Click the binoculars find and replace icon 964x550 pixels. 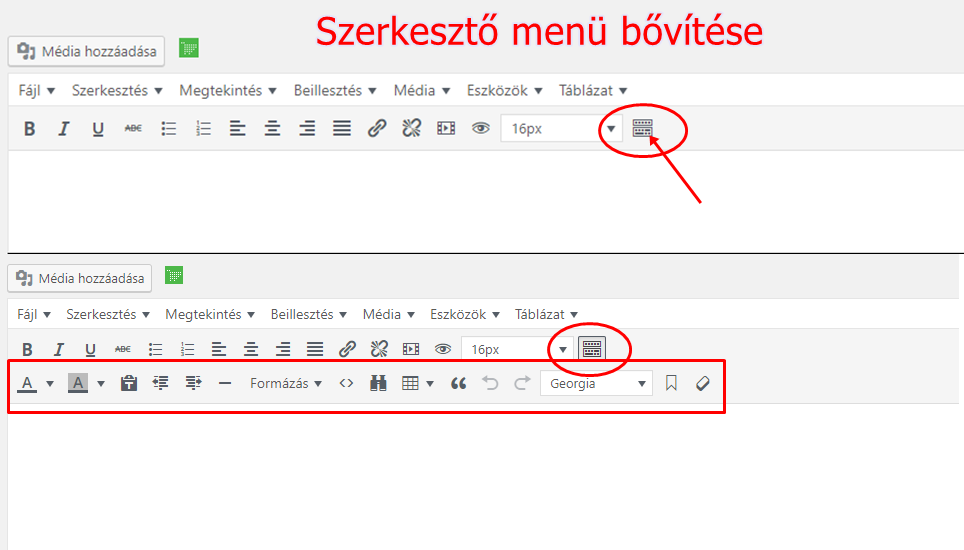[378, 383]
